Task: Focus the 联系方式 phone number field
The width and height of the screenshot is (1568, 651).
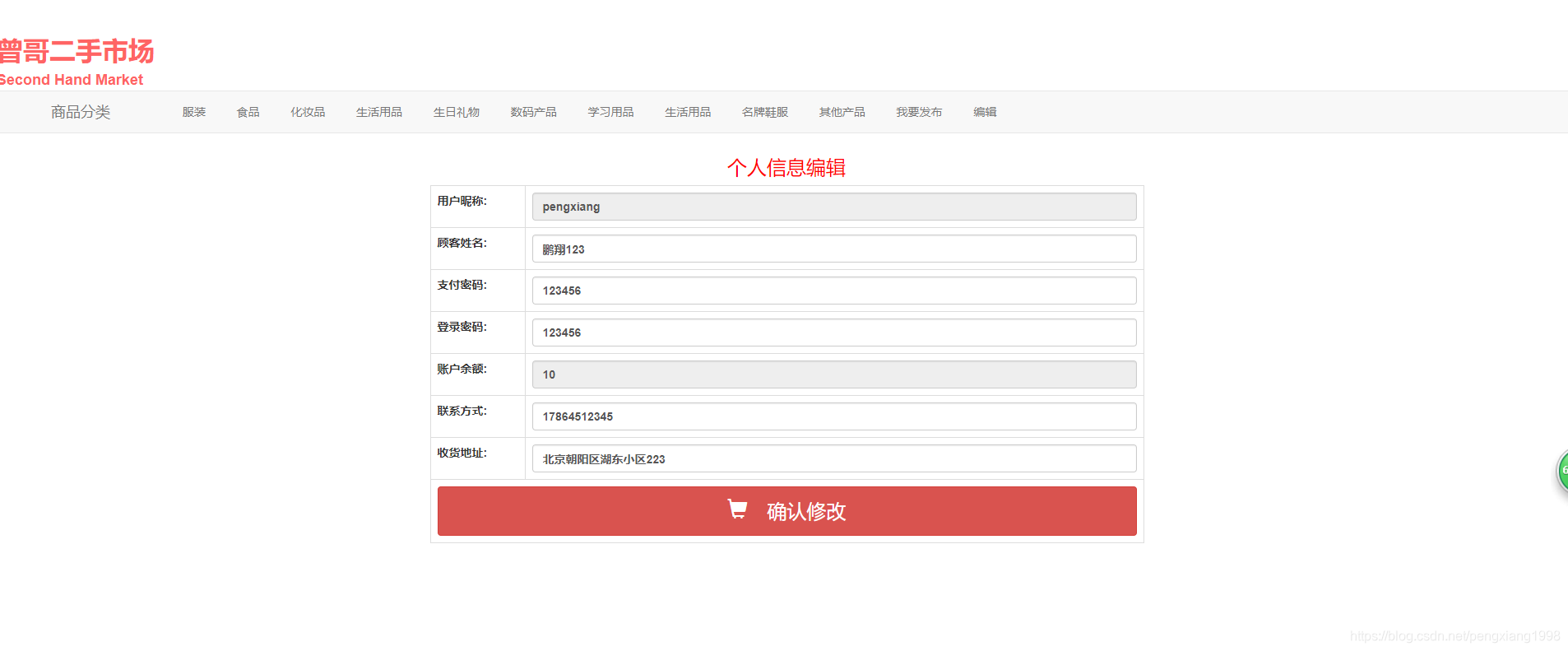Action: 834,416
